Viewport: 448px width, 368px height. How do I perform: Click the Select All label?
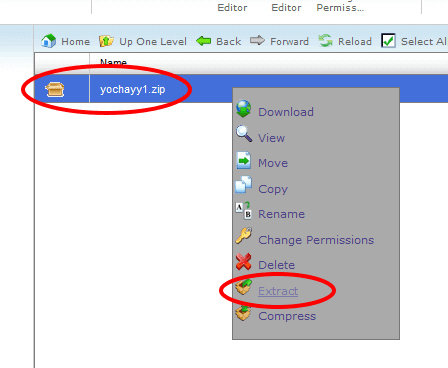[424, 42]
